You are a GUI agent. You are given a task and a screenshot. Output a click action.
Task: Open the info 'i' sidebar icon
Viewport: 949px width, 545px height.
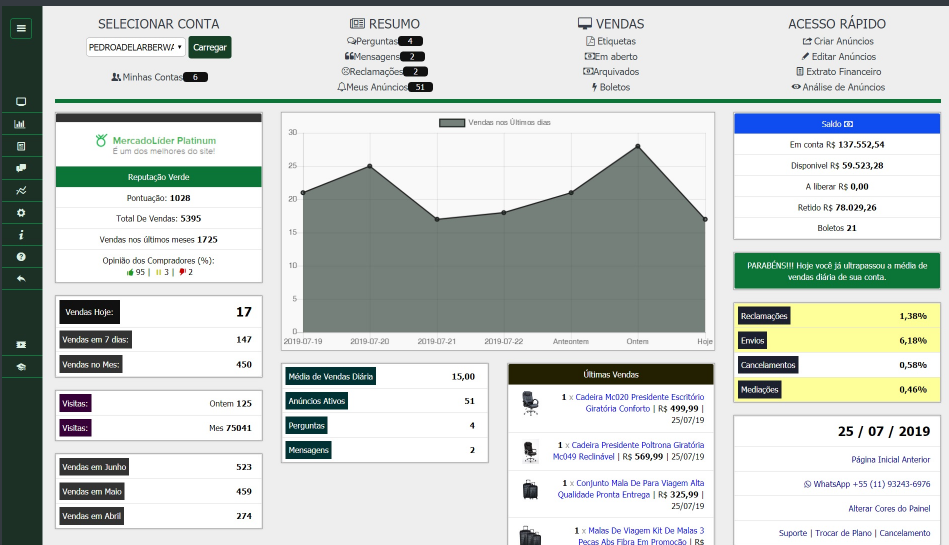pyautogui.click(x=21, y=234)
